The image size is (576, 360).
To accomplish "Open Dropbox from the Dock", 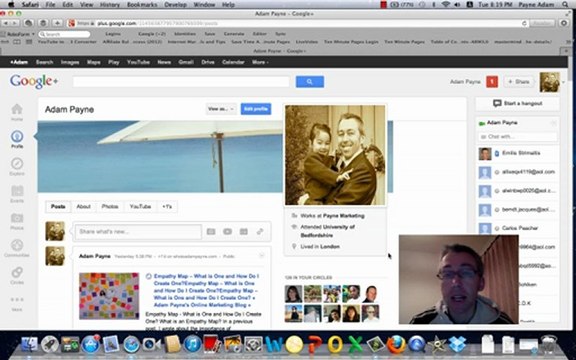I will 457,345.
